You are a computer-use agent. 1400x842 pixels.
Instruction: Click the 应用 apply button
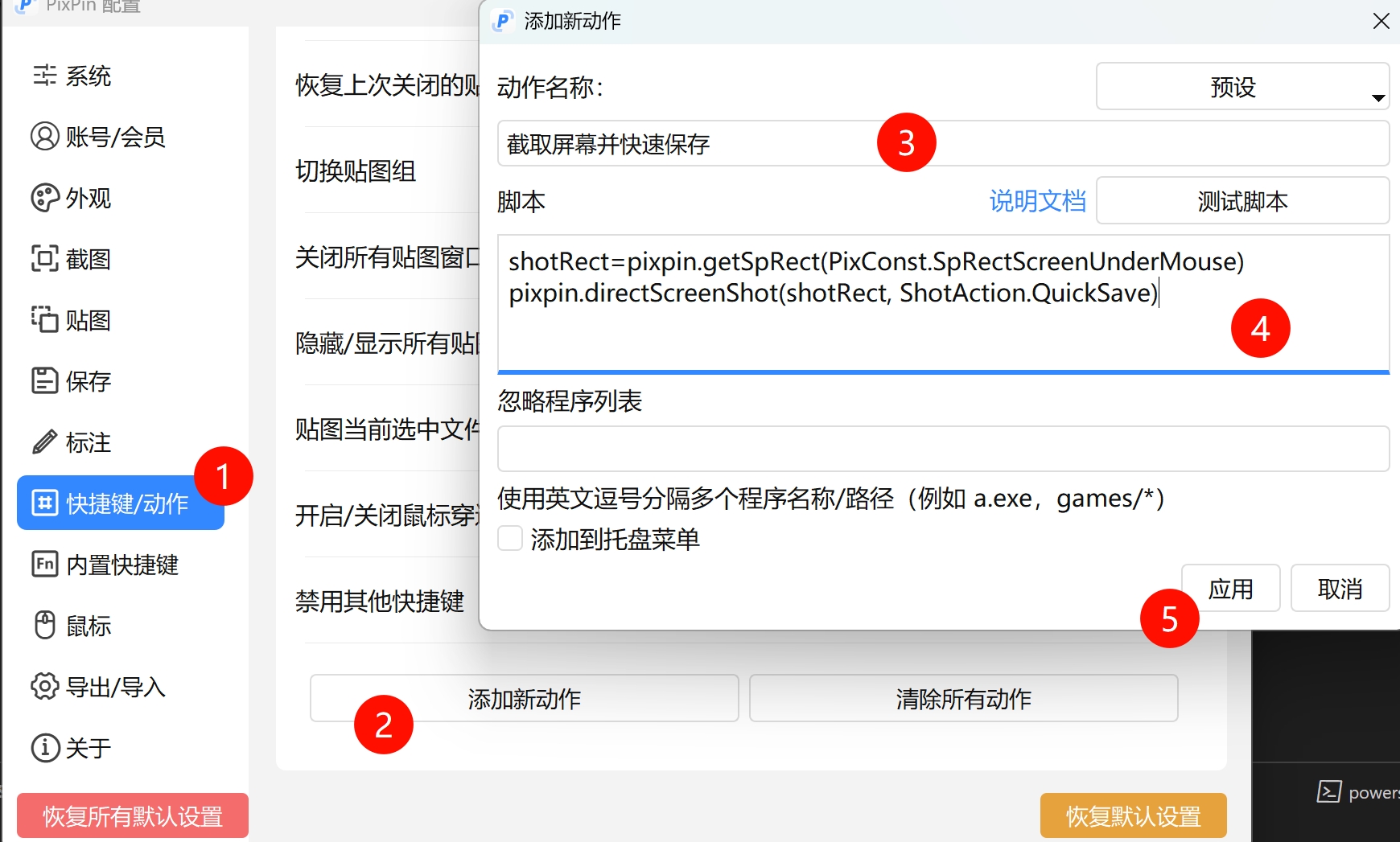1230,589
